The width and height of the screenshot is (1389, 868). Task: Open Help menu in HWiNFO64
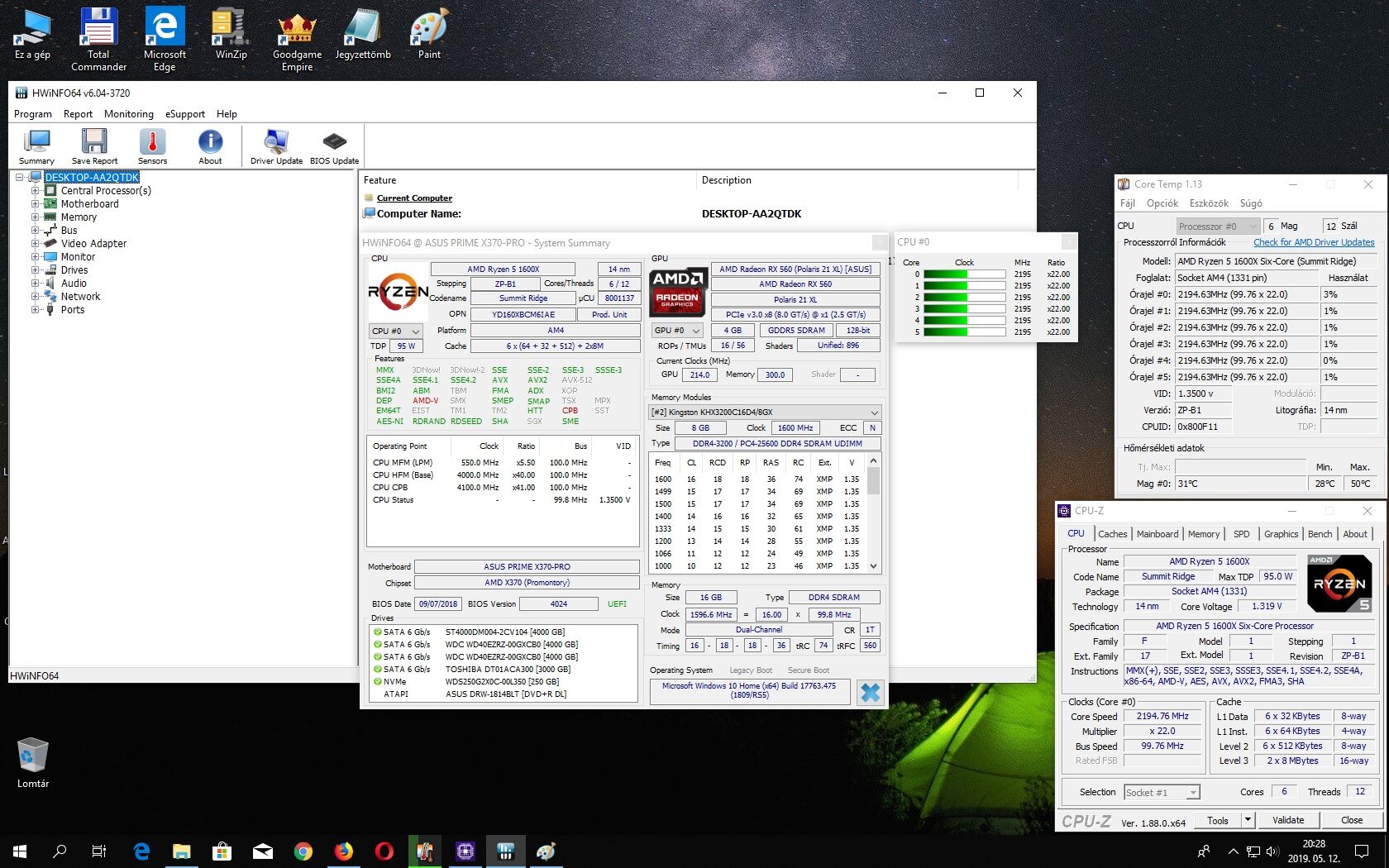point(227,114)
